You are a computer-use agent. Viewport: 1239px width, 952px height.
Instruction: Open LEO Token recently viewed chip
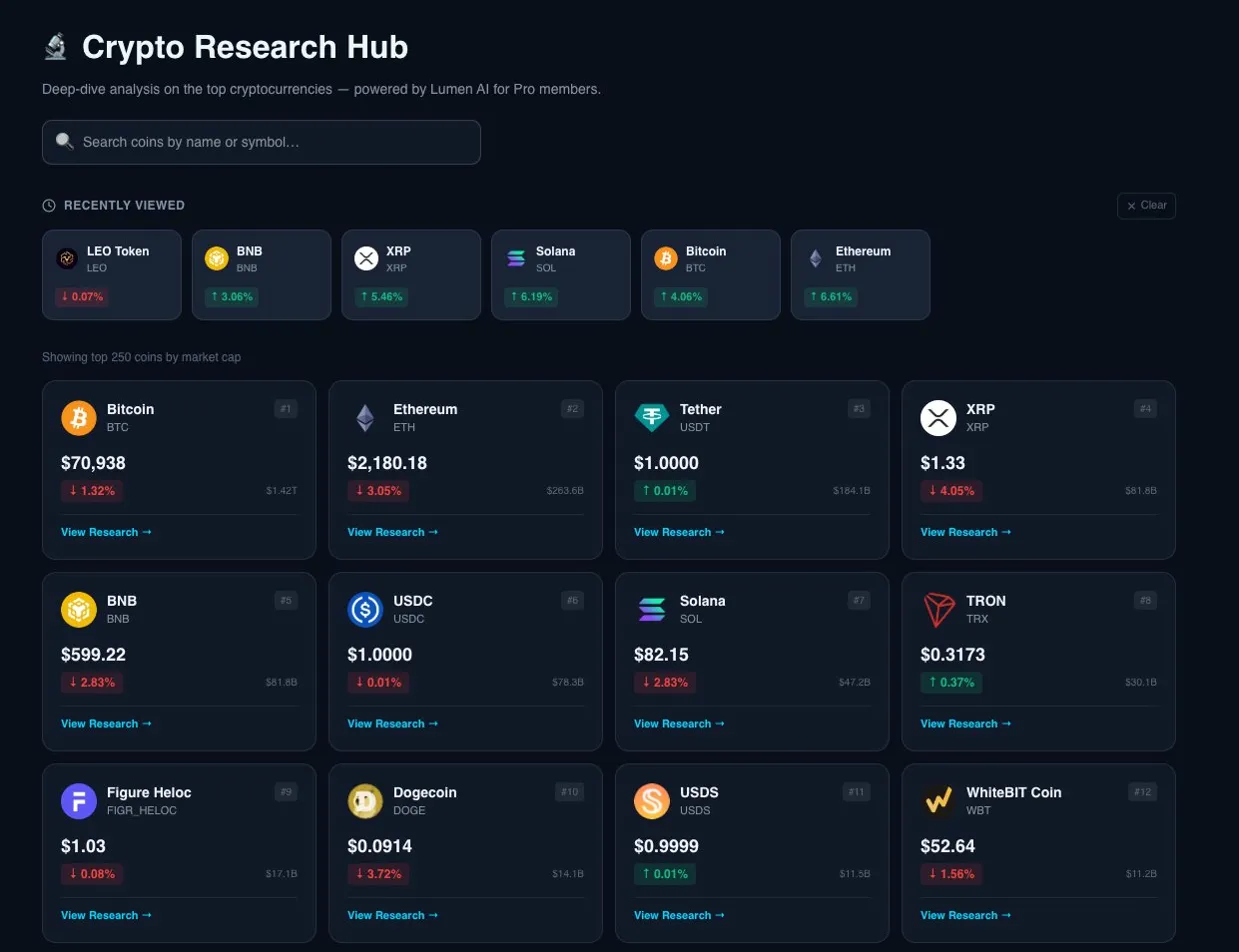pyautogui.click(x=112, y=275)
